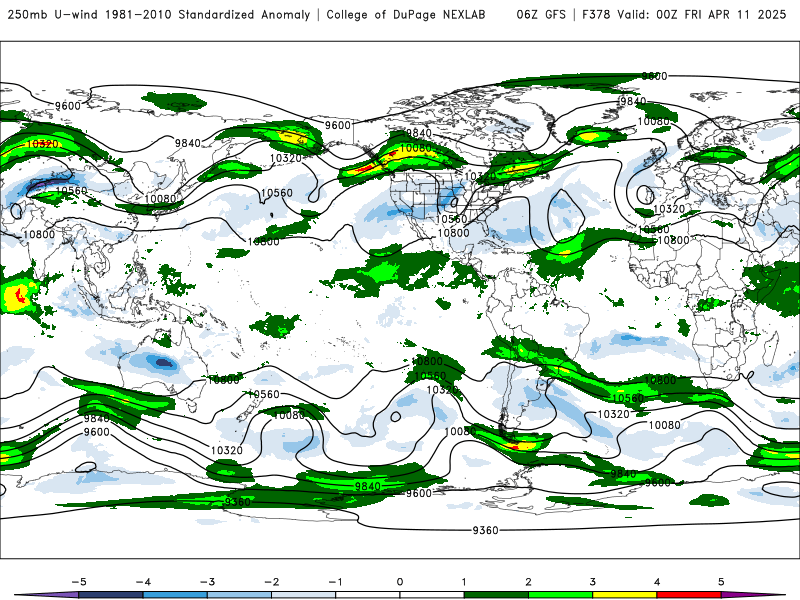The height and width of the screenshot is (600, 800).
Task: Select the 1 label on the color scale
Action: [x=464, y=582]
